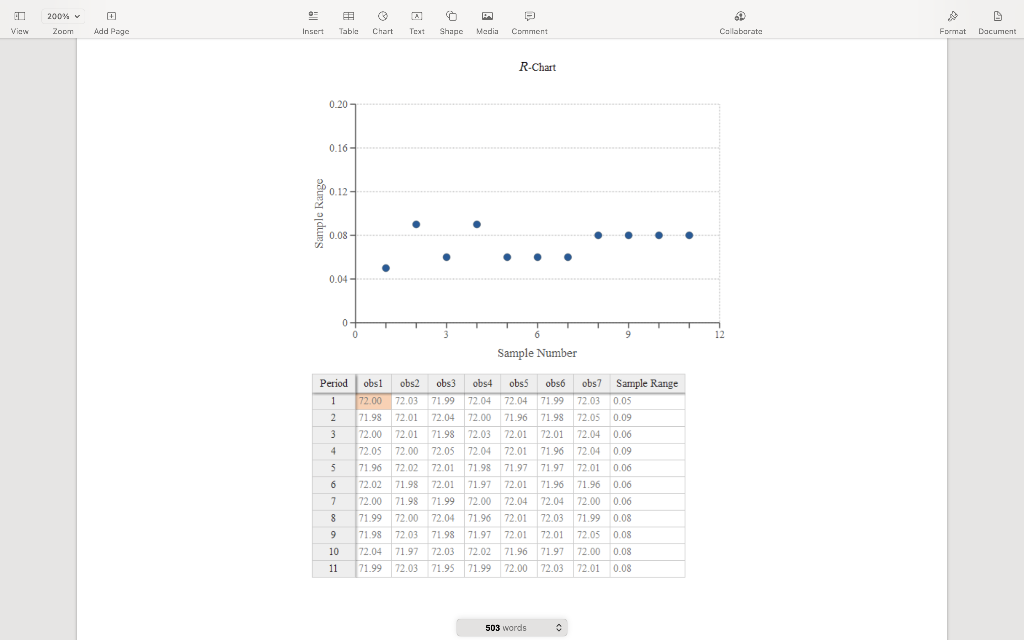
Task: Select the obs7 column header
Action: (x=592, y=383)
